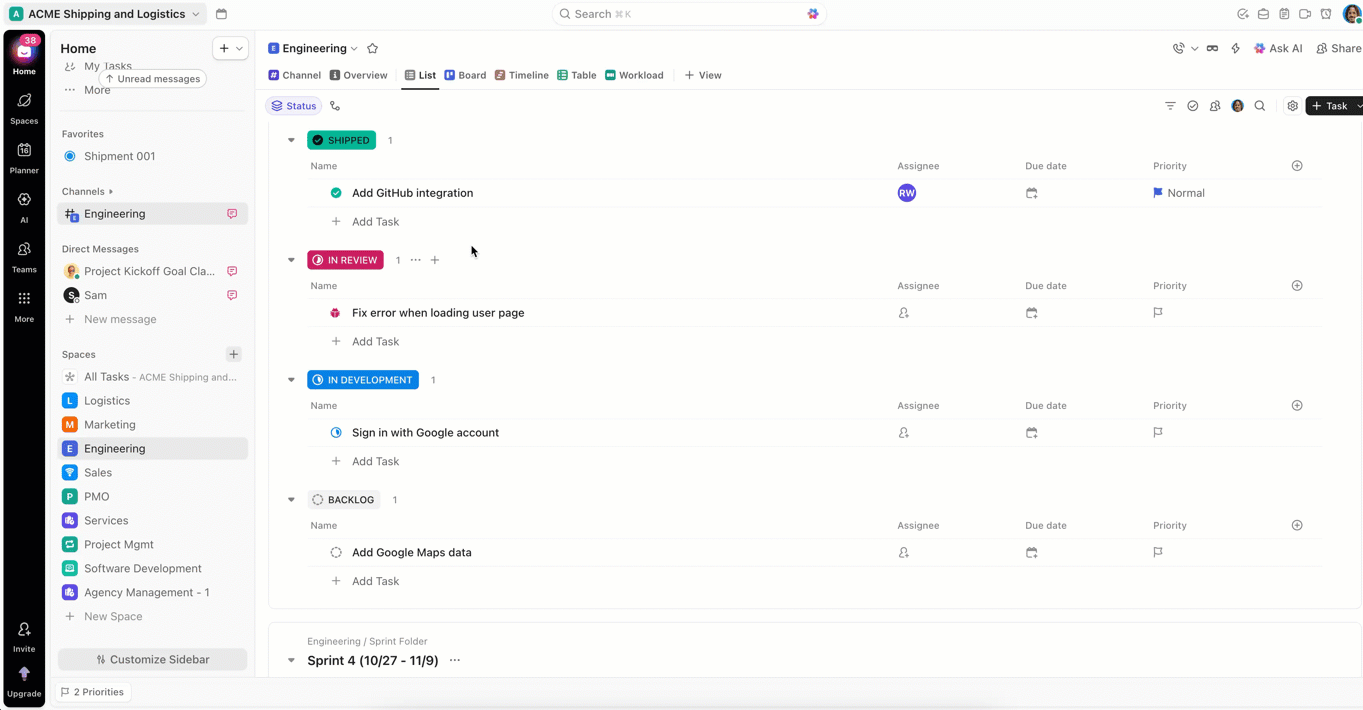The height and width of the screenshot is (710, 1363).
Task: Click the Customize Sidebar button
Action: pyautogui.click(x=151, y=659)
